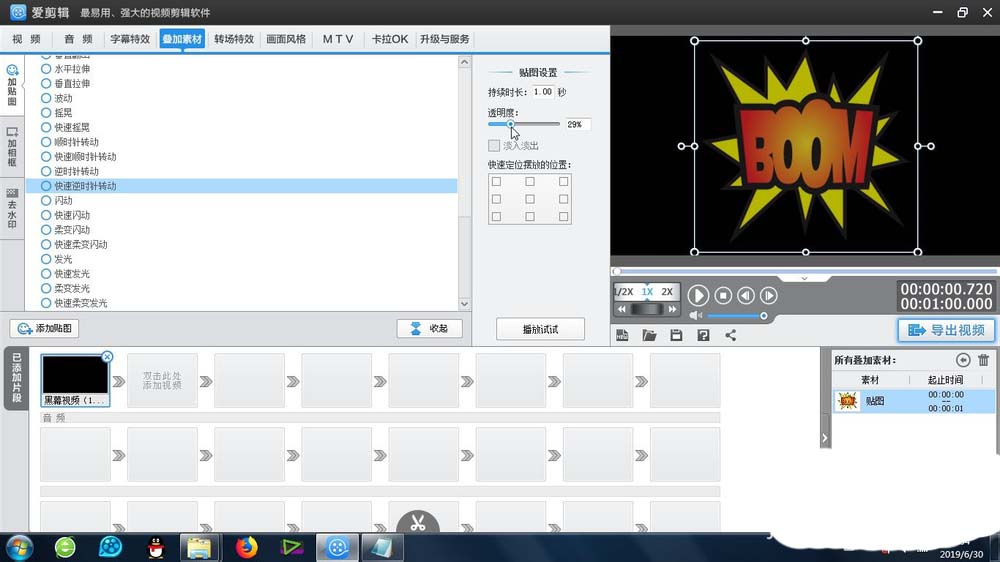Click the rewind double-arrow button
The image size is (1000, 562).
point(622,309)
